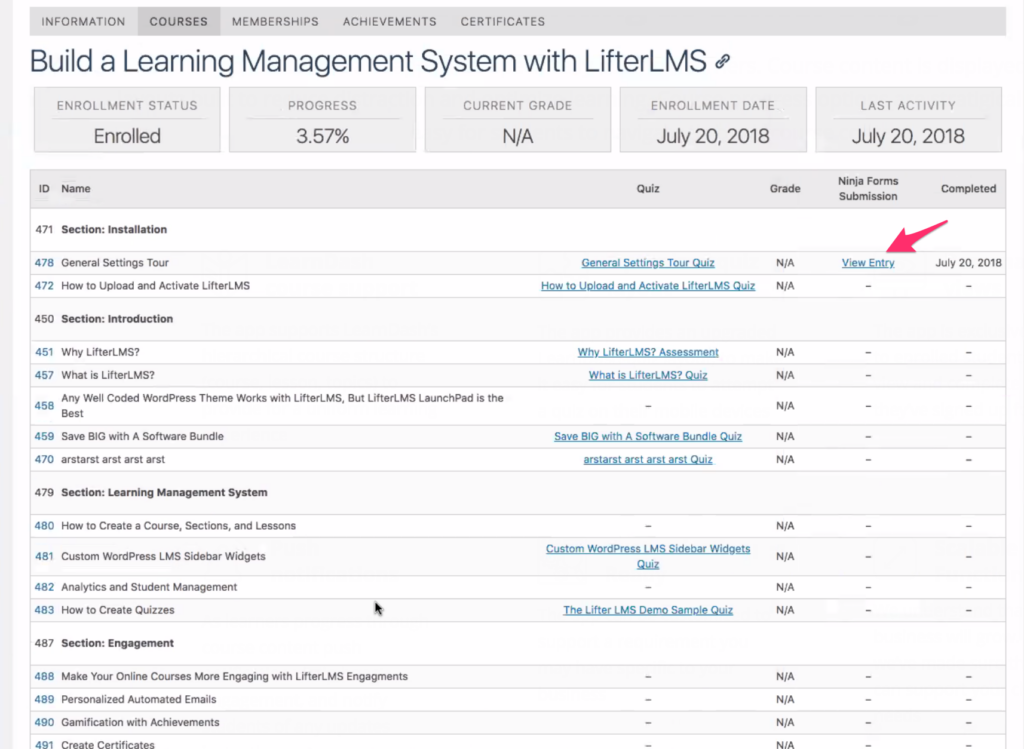Click lesson ID 451 link

click(x=44, y=352)
